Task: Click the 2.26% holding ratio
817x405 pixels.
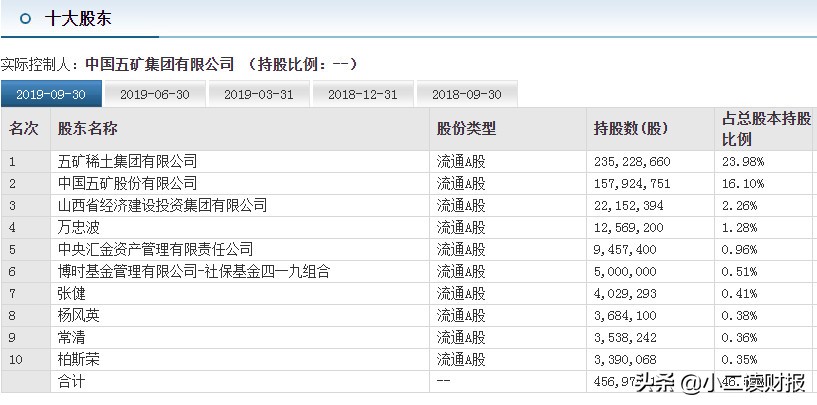Action: (739, 206)
